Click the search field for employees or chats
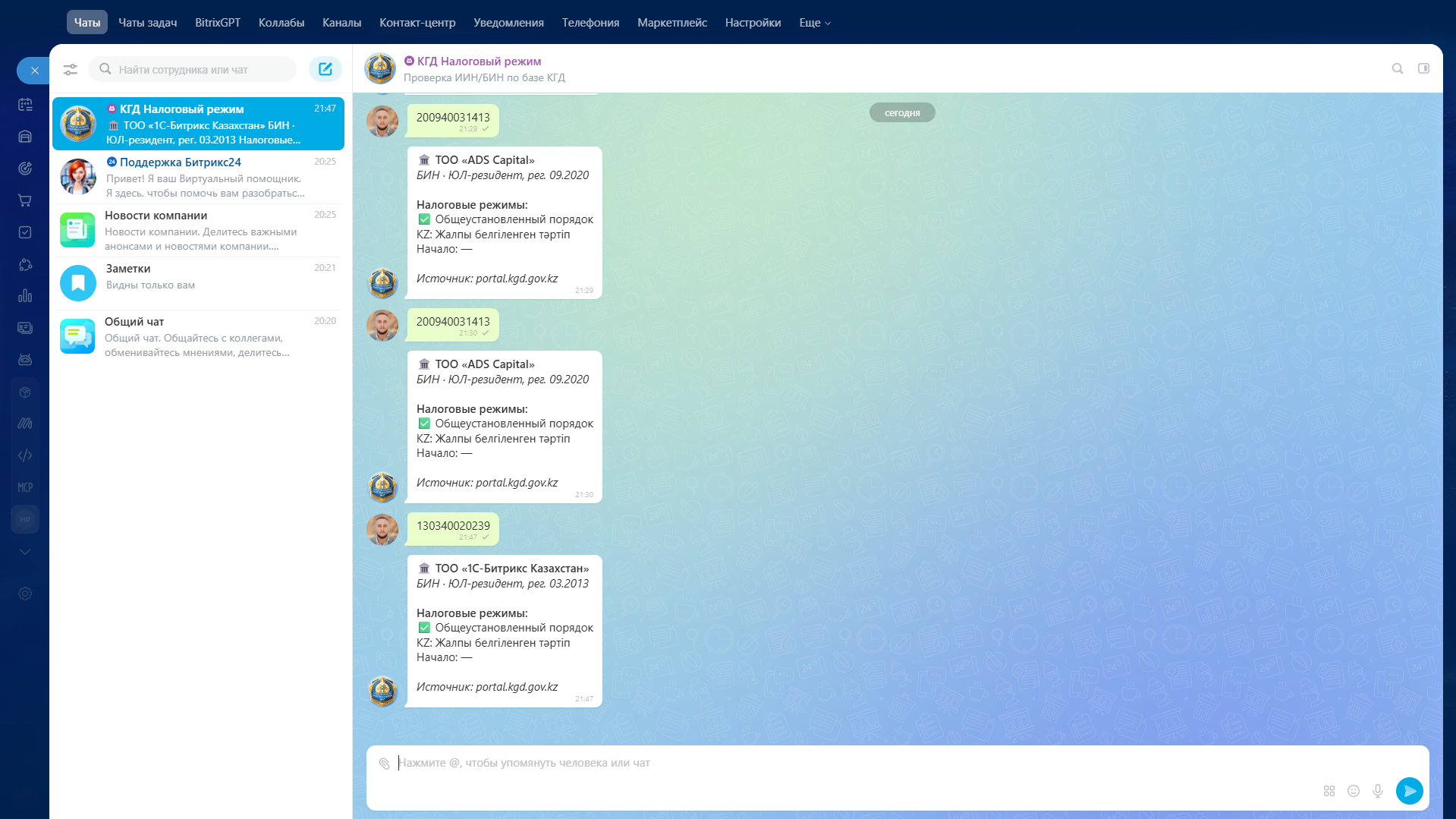Viewport: 1456px width, 819px height. click(x=193, y=70)
